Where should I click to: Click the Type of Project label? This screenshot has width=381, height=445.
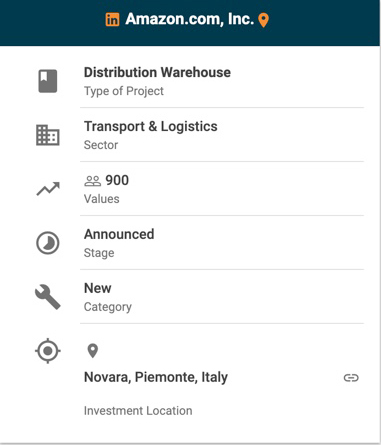pyautogui.click(x=124, y=91)
